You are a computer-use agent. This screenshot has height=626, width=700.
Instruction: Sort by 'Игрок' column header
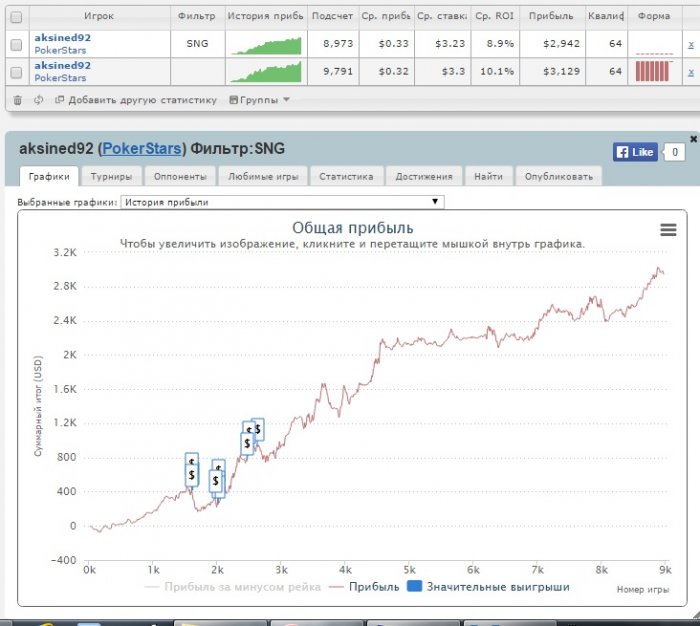click(x=99, y=17)
